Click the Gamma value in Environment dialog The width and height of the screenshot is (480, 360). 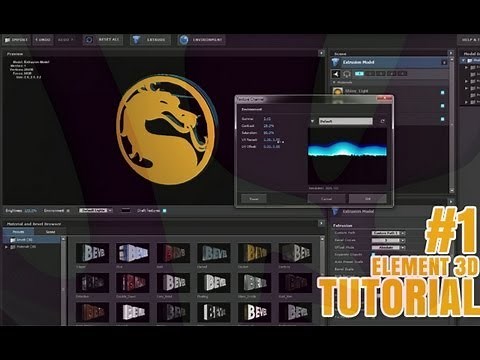click(x=267, y=119)
